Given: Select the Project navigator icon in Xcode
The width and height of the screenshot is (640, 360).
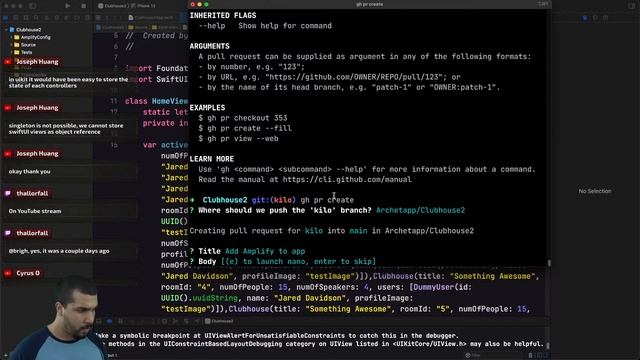Looking at the screenshot, I should coord(6,18).
